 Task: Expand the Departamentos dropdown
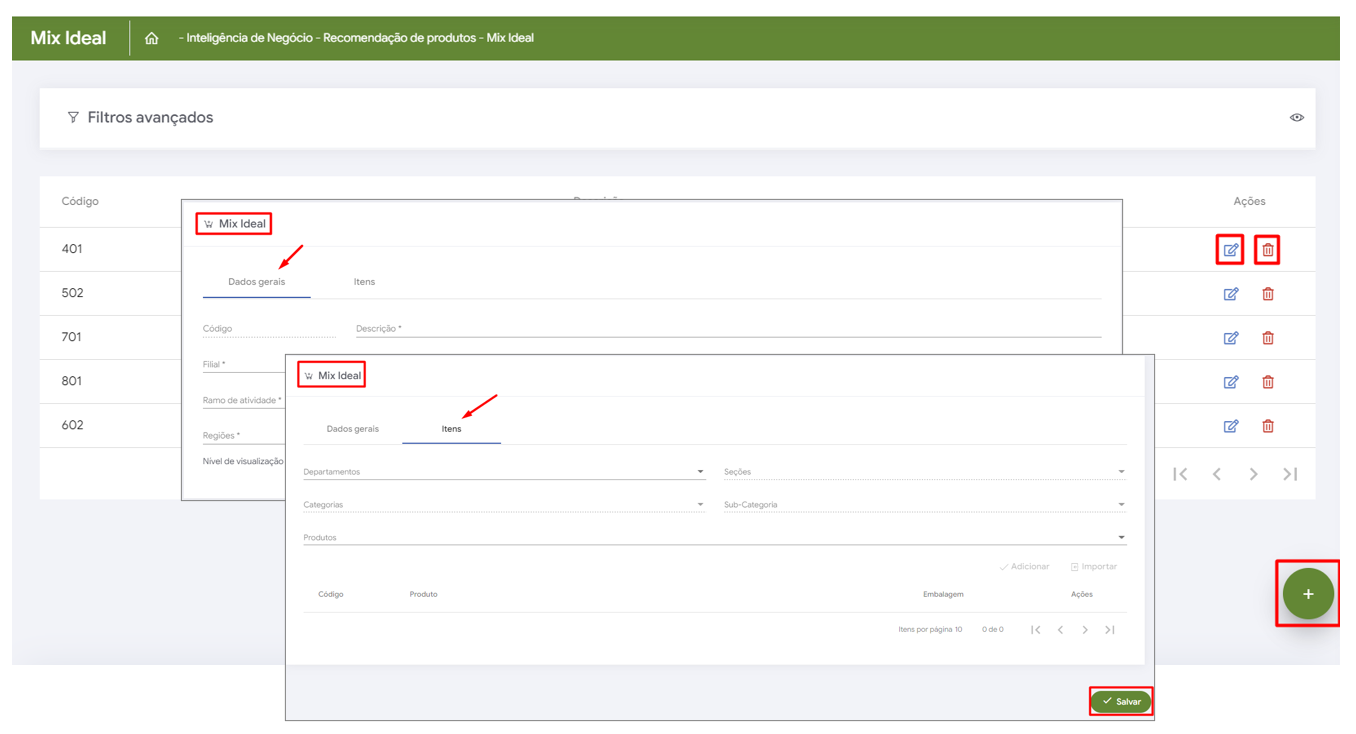click(x=699, y=472)
